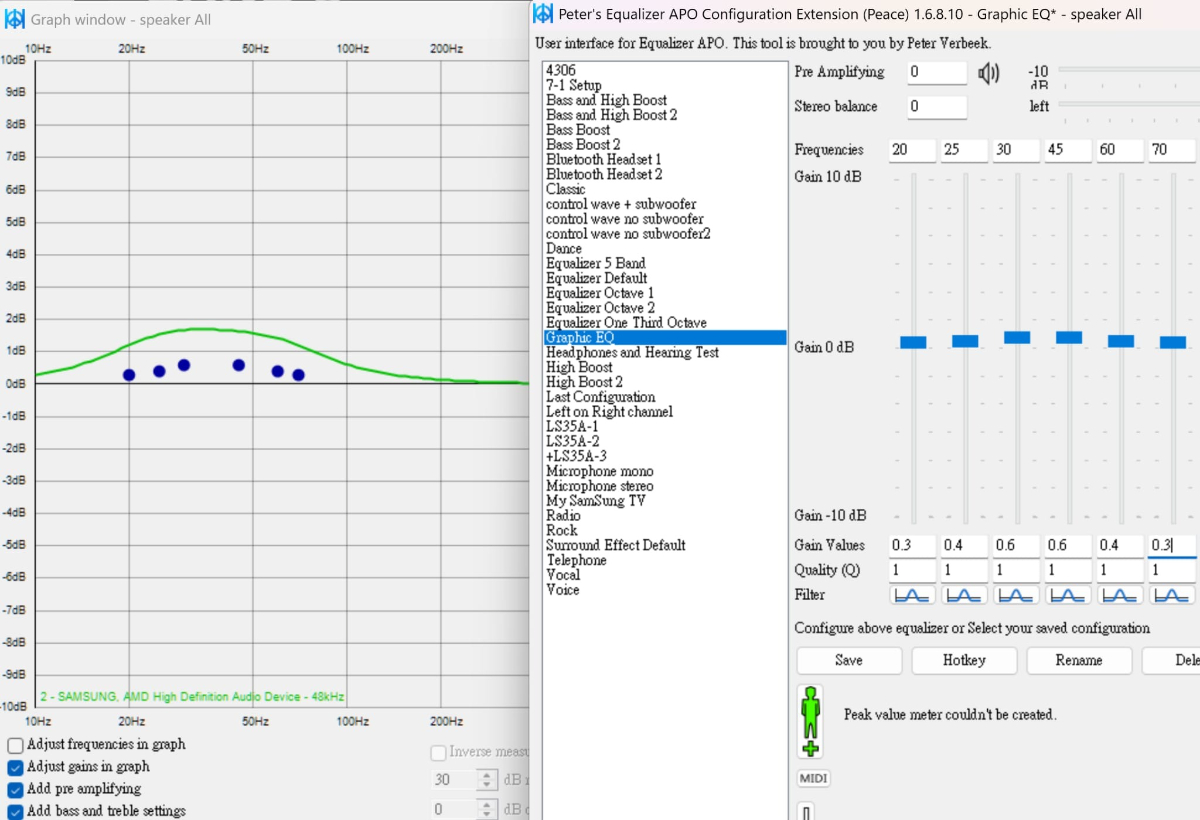Viewport: 1200px width, 820px height.
Task: Click the green person add-speaker icon
Action: pos(811,721)
